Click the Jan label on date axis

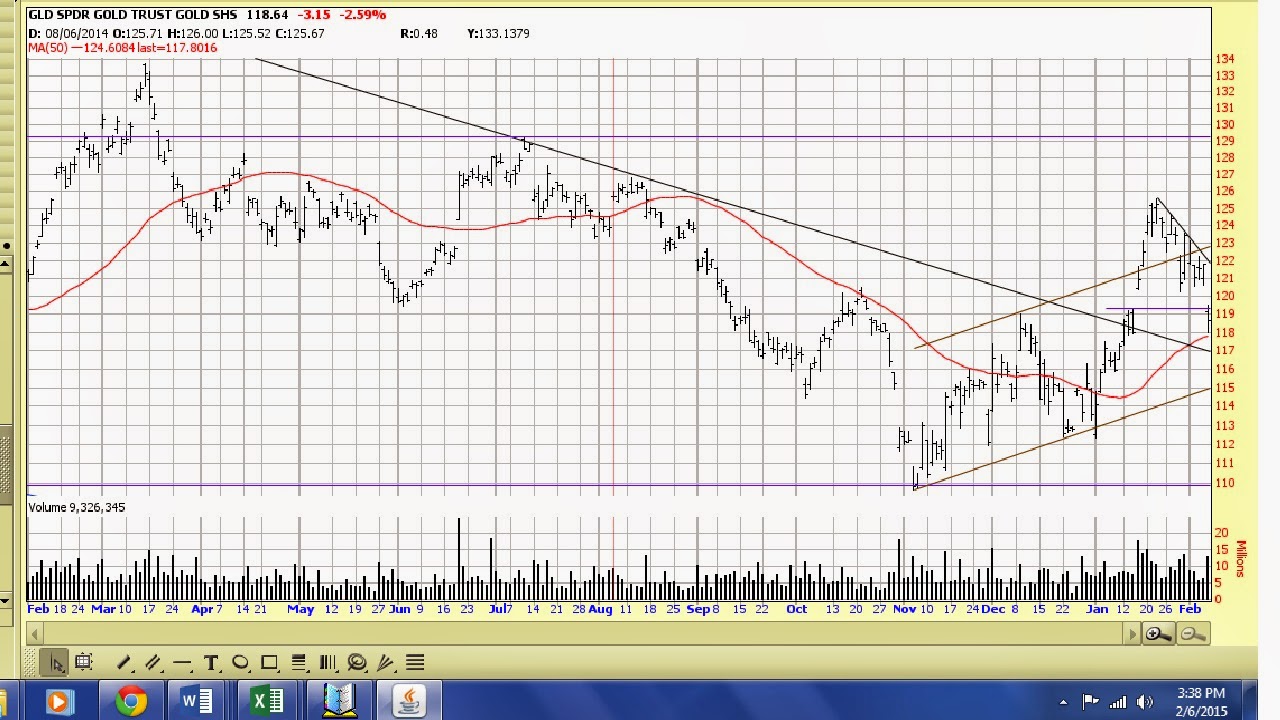point(1097,609)
